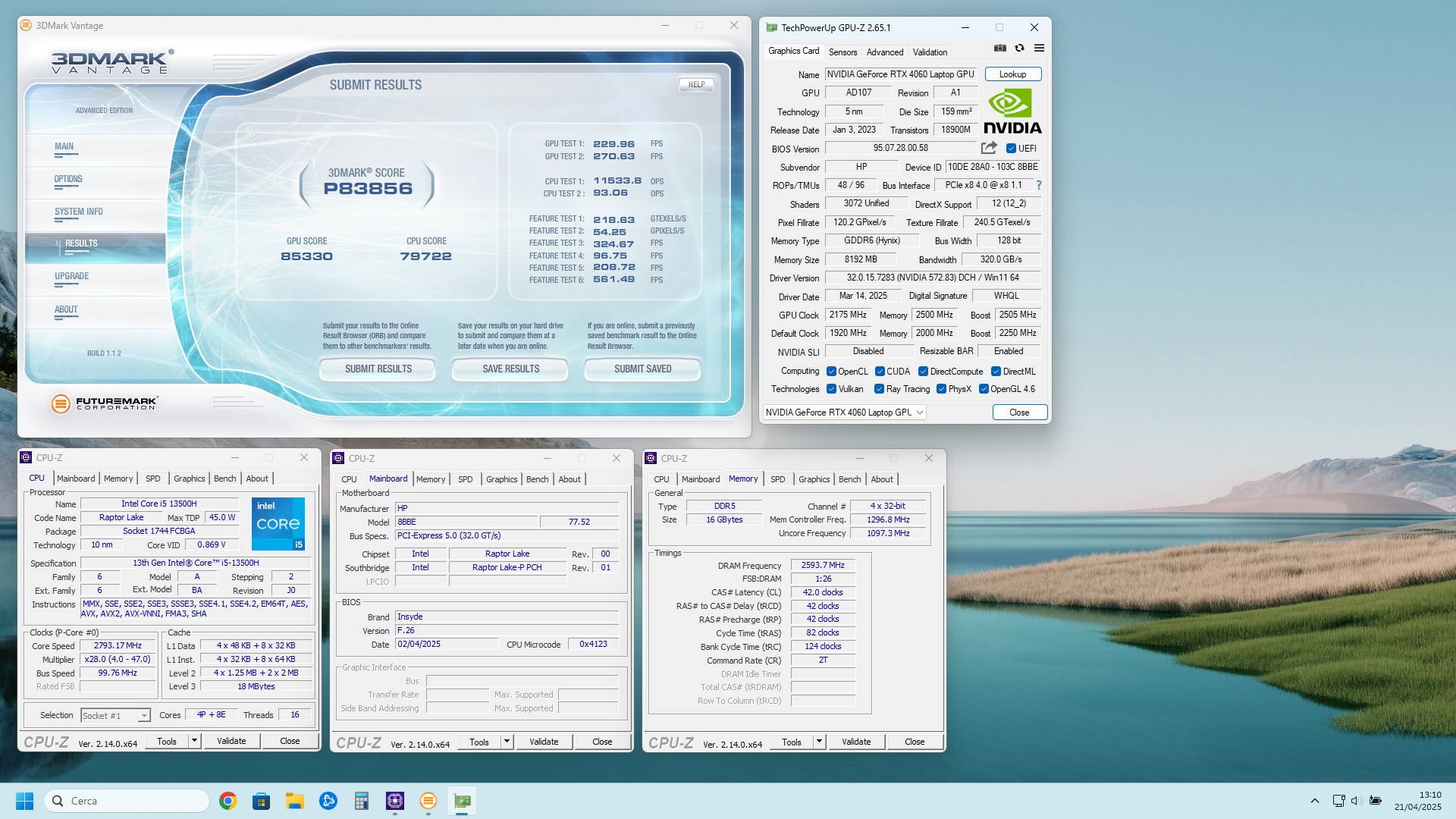Show hidden system tray icons
Screen dimensions: 1456x819
(1315, 801)
